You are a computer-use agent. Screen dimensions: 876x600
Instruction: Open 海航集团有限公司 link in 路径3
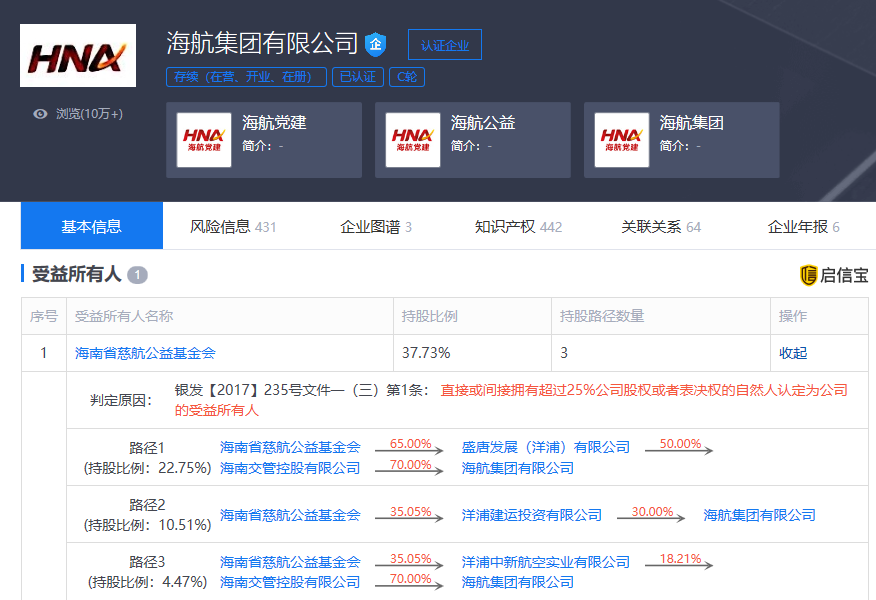point(518,582)
